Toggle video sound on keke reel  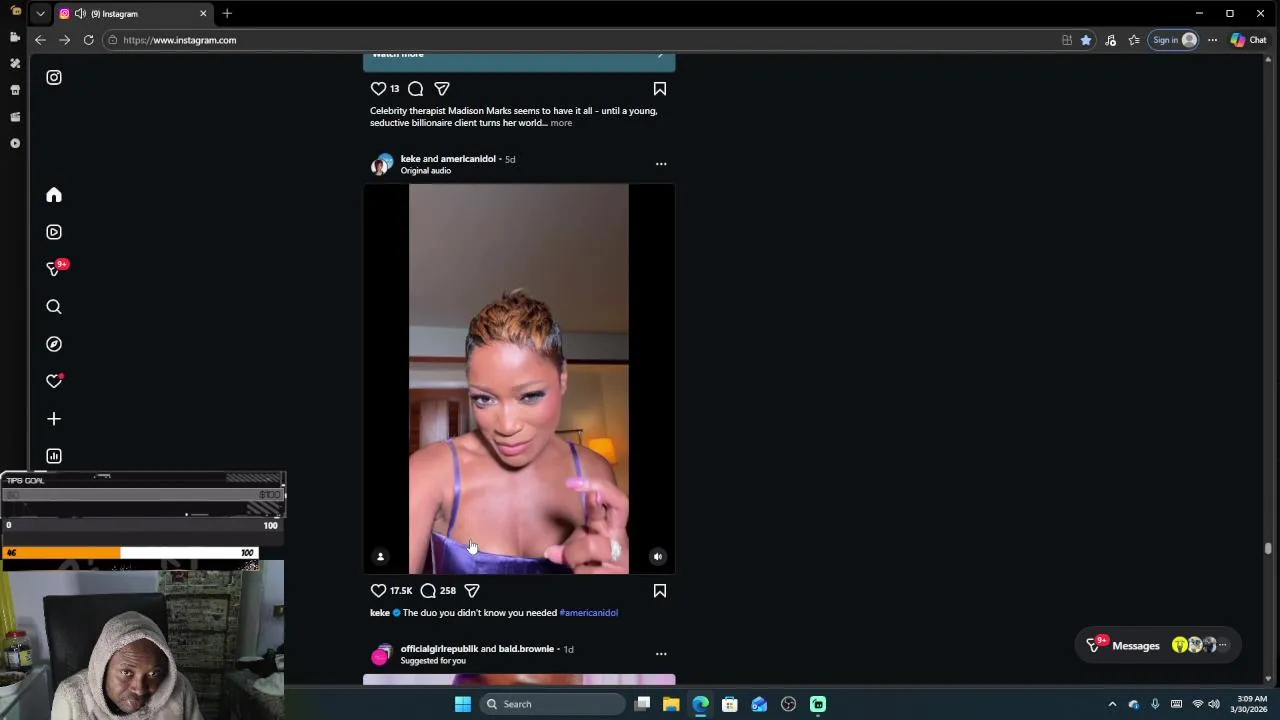(x=657, y=557)
